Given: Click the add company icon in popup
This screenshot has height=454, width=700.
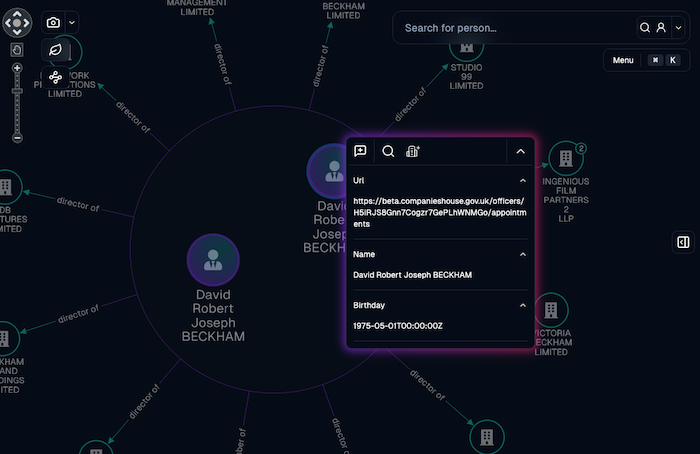Looking at the screenshot, I should 412,151.
